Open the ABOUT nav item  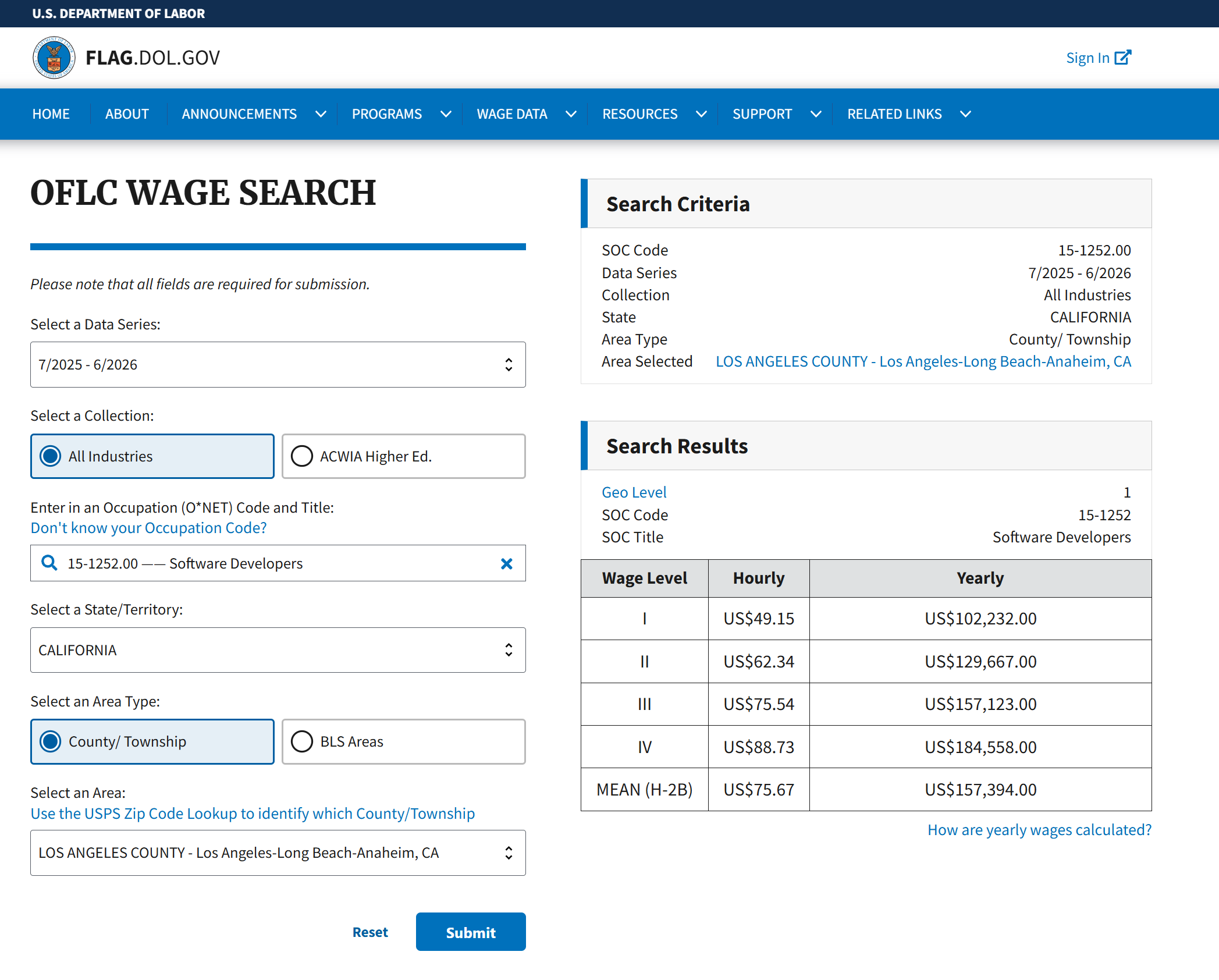point(127,114)
